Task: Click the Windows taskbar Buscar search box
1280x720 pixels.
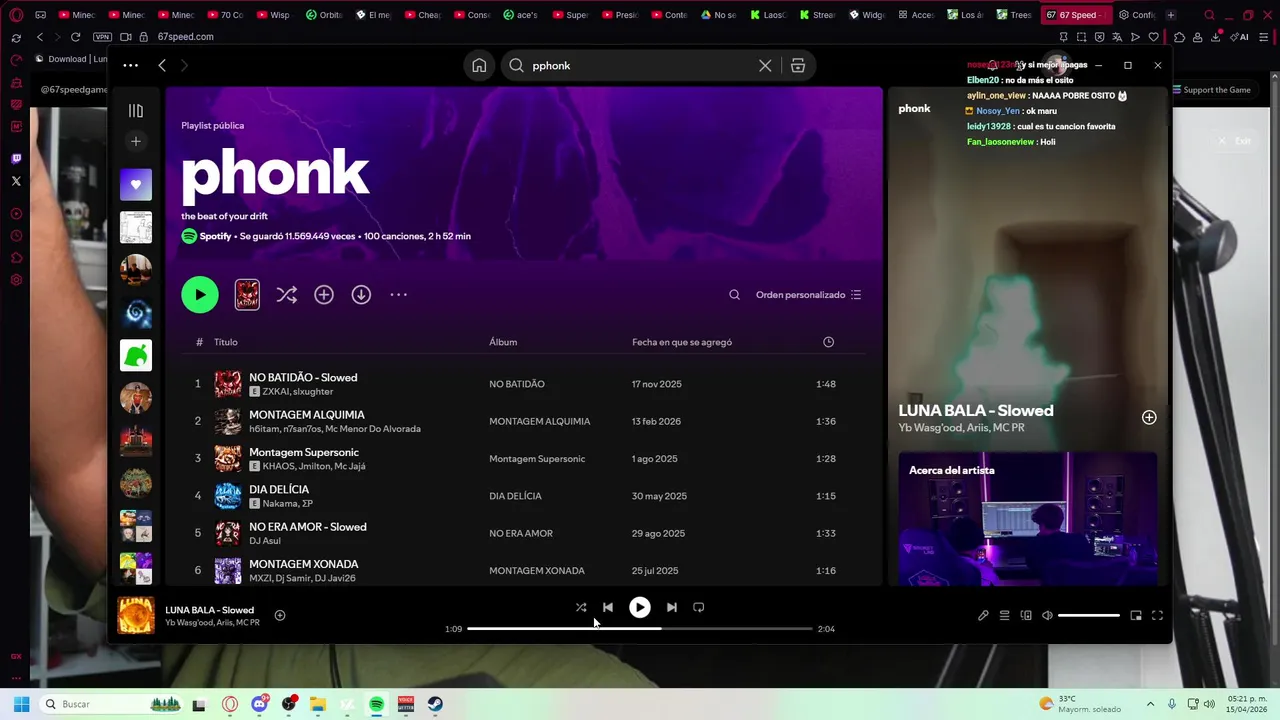Action: pyautogui.click(x=113, y=704)
